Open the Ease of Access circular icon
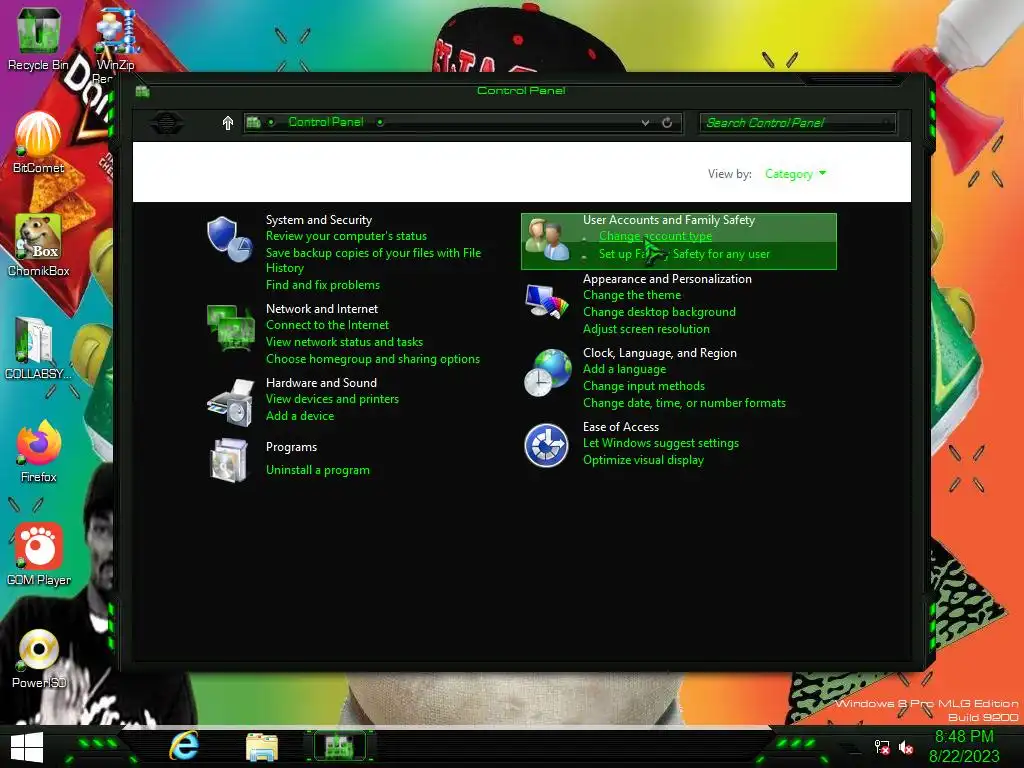1024x768 pixels. point(547,445)
